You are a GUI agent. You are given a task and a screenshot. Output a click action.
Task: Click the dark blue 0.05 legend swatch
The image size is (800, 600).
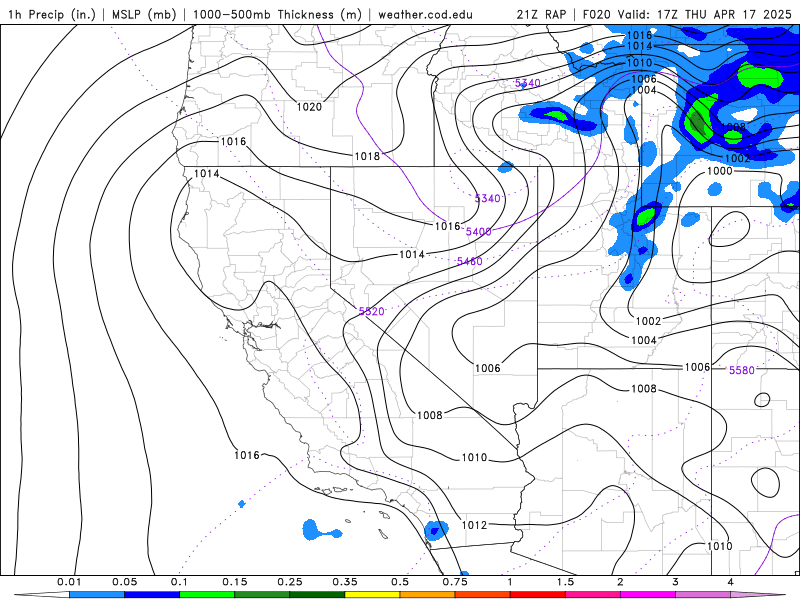point(152,595)
